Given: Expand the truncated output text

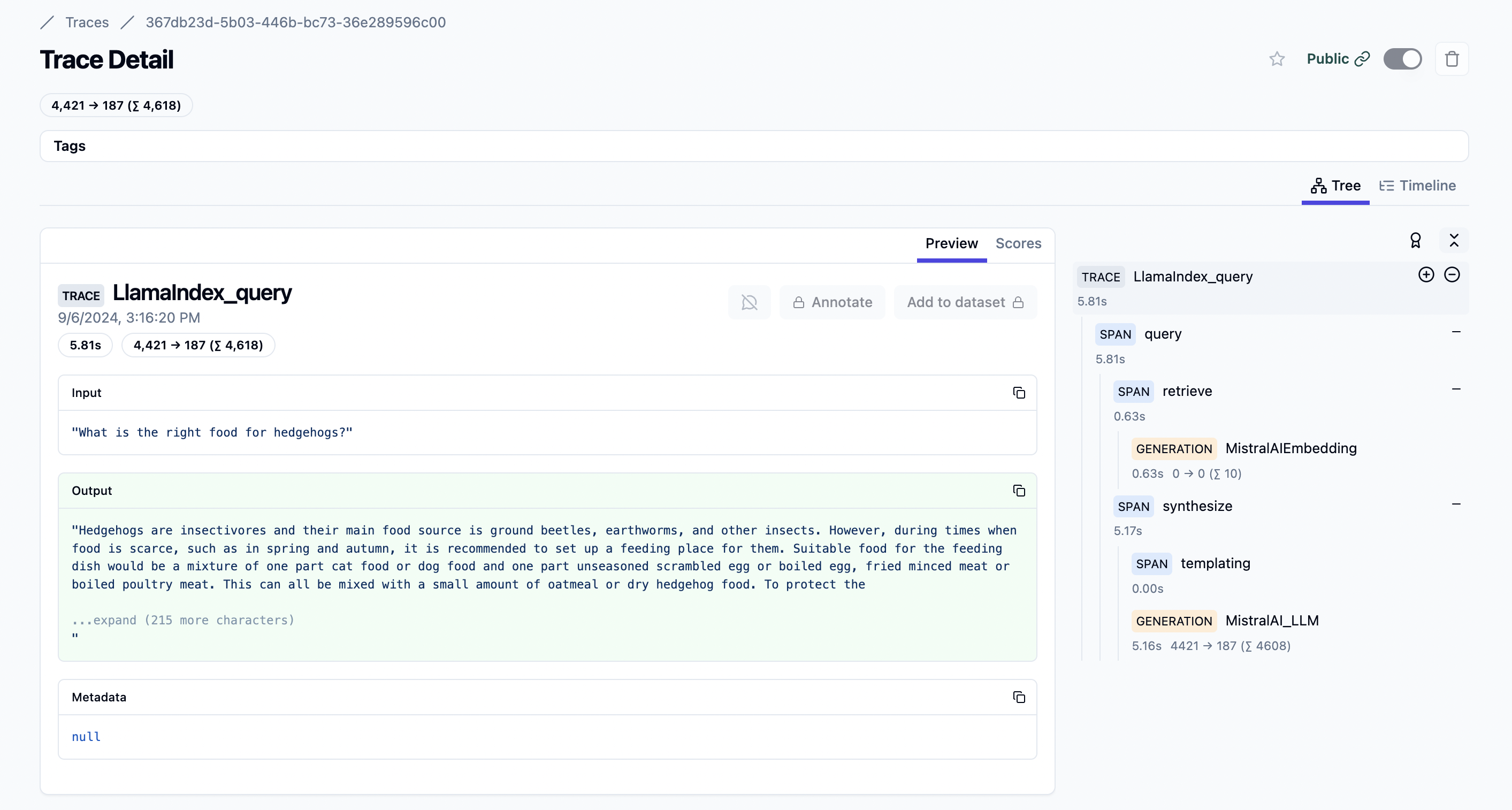Looking at the screenshot, I should 182,621.
